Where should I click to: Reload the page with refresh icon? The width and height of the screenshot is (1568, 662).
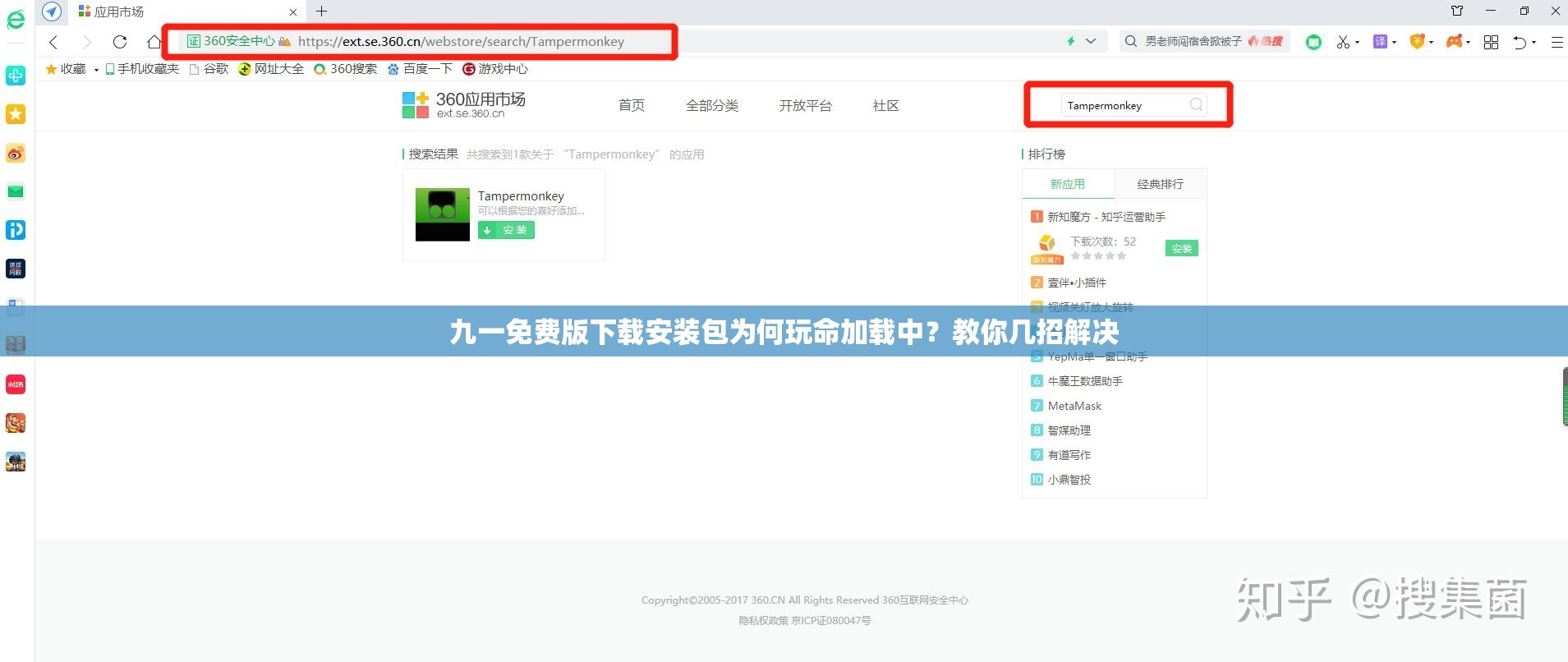pos(120,42)
